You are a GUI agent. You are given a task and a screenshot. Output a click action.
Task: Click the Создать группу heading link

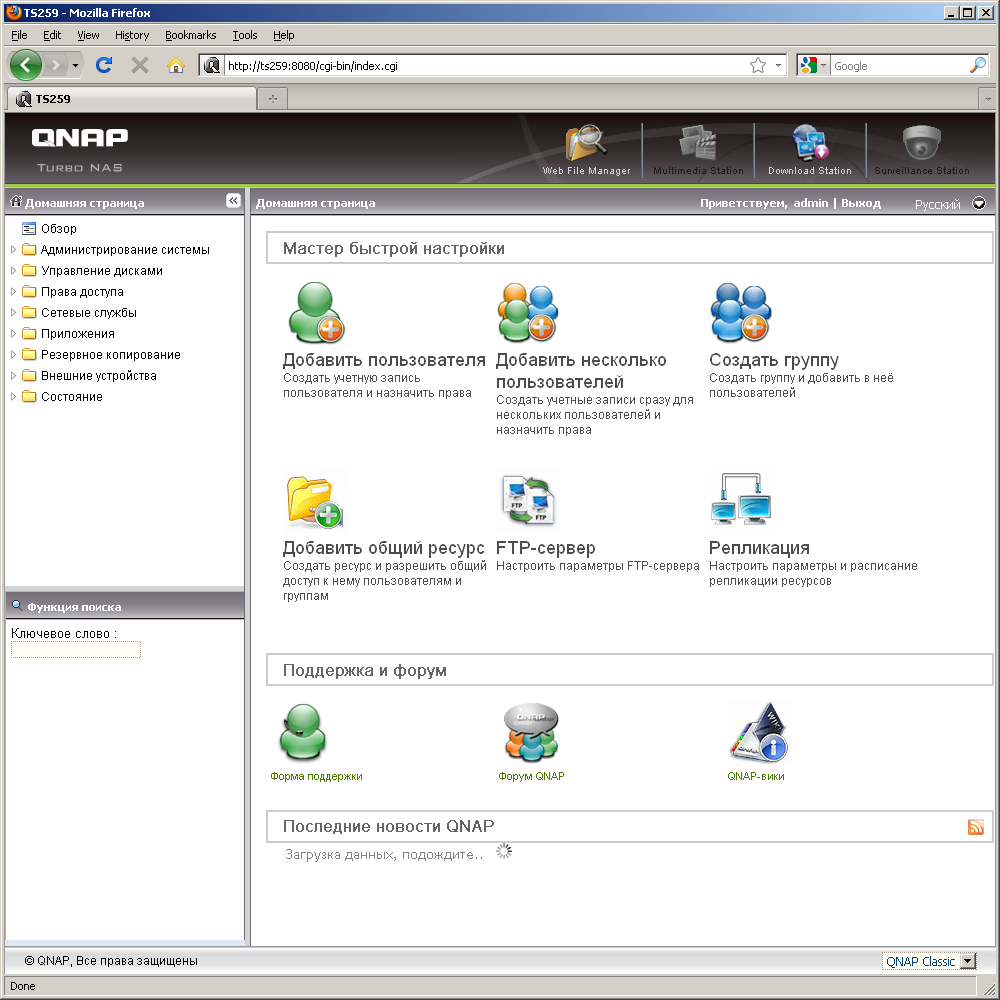click(774, 360)
